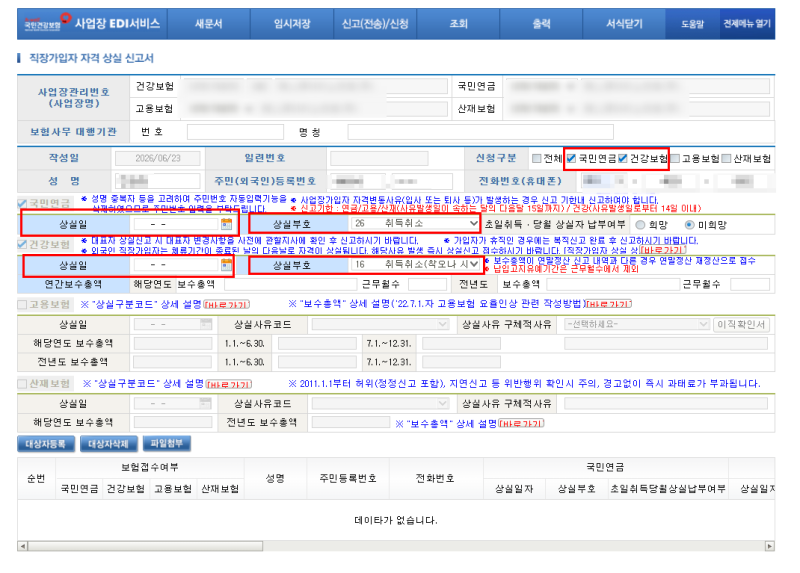The image size is (800, 573).
Task: Check the 산재보험 신청구분 checkbox
Action: tap(727, 159)
